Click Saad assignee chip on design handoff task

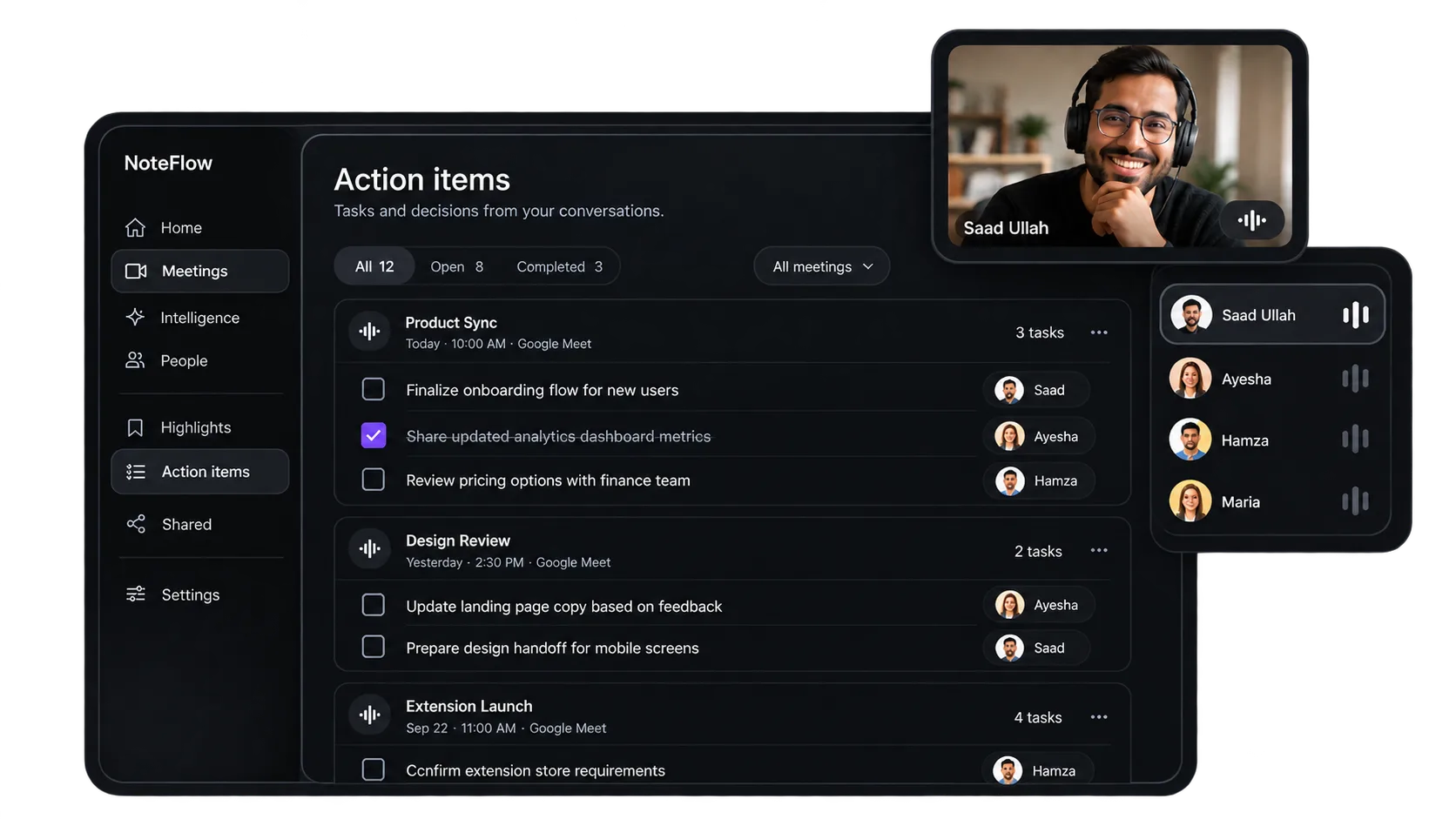[1035, 648]
